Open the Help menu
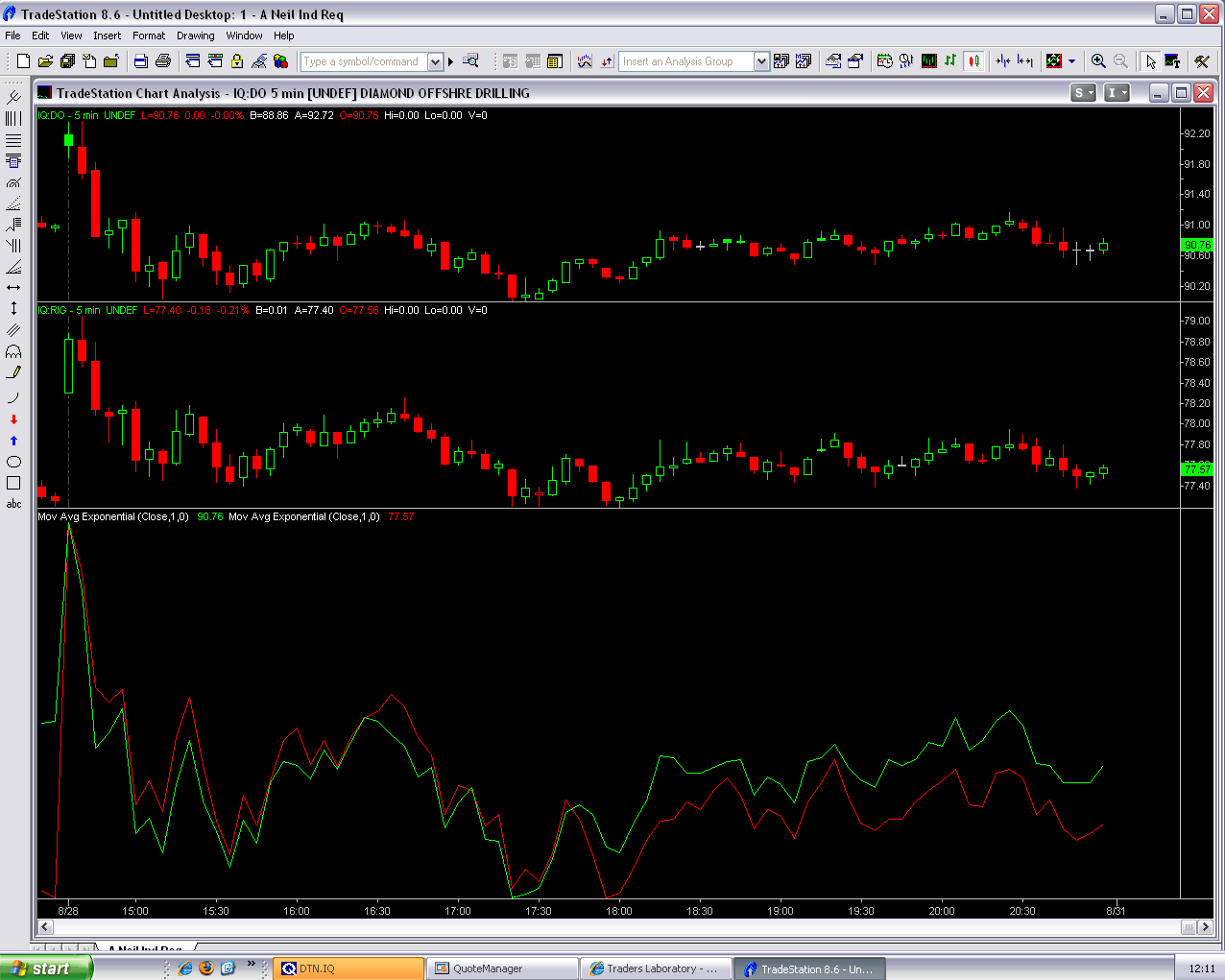The width and height of the screenshot is (1225, 980). [x=283, y=36]
